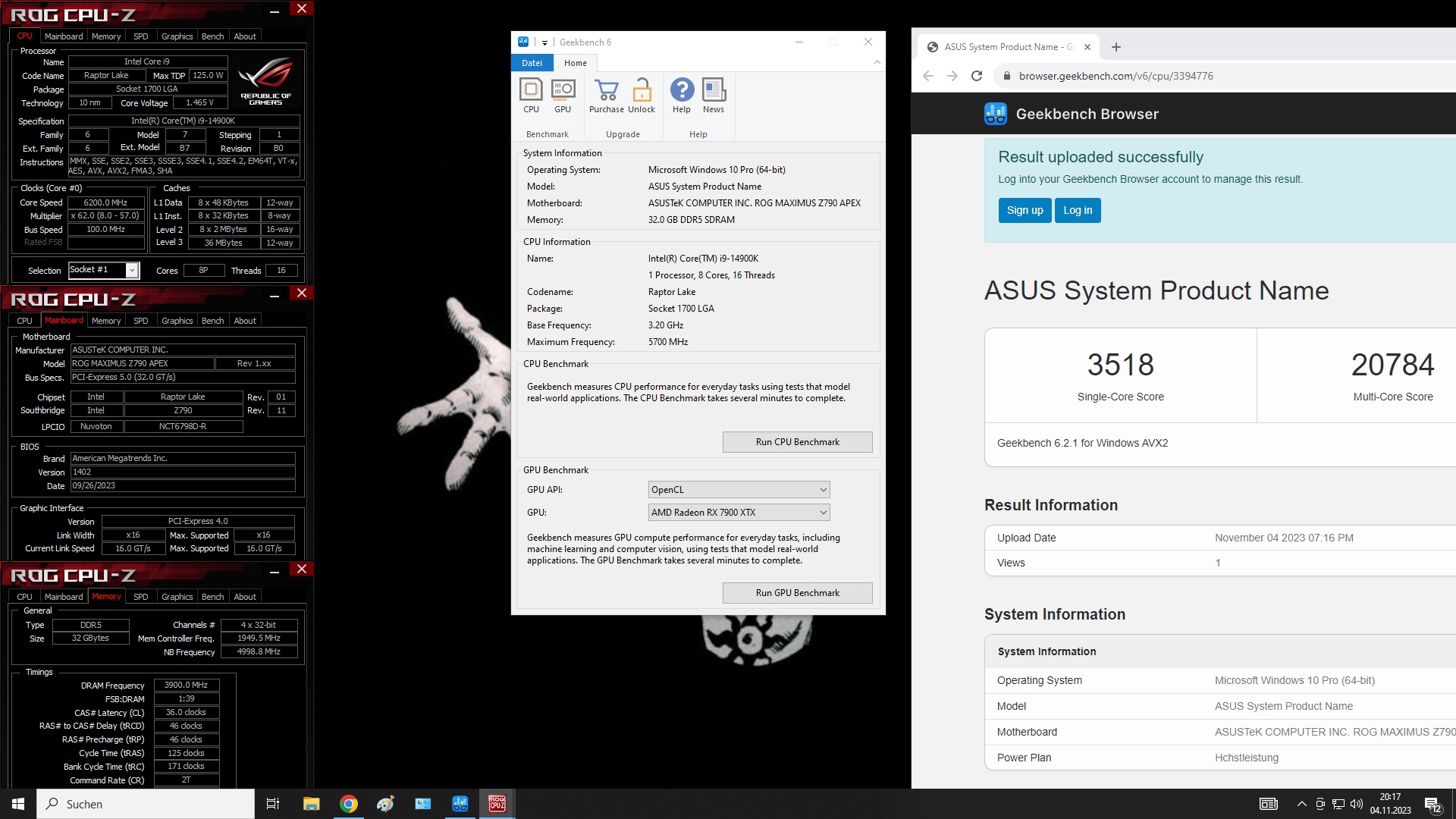
Task: Click the GPU benchmark icon in Geekbench ribbon
Action: 563,90
